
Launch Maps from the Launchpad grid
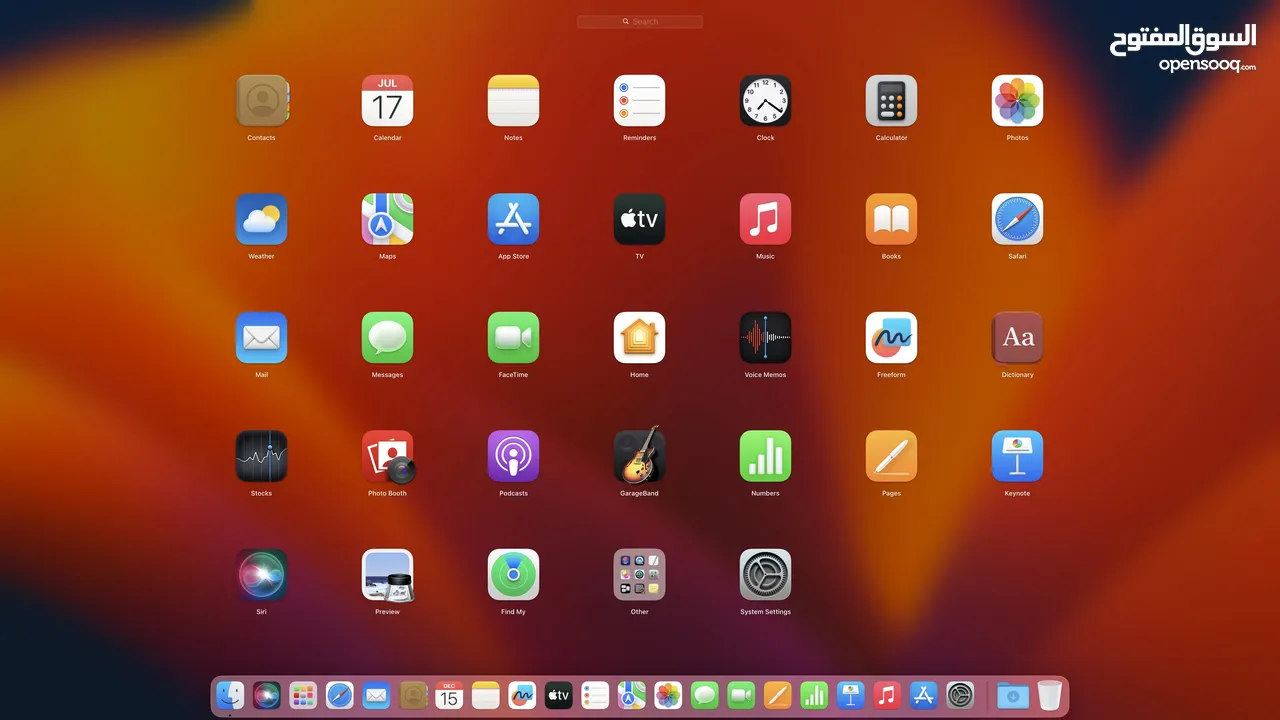387,219
